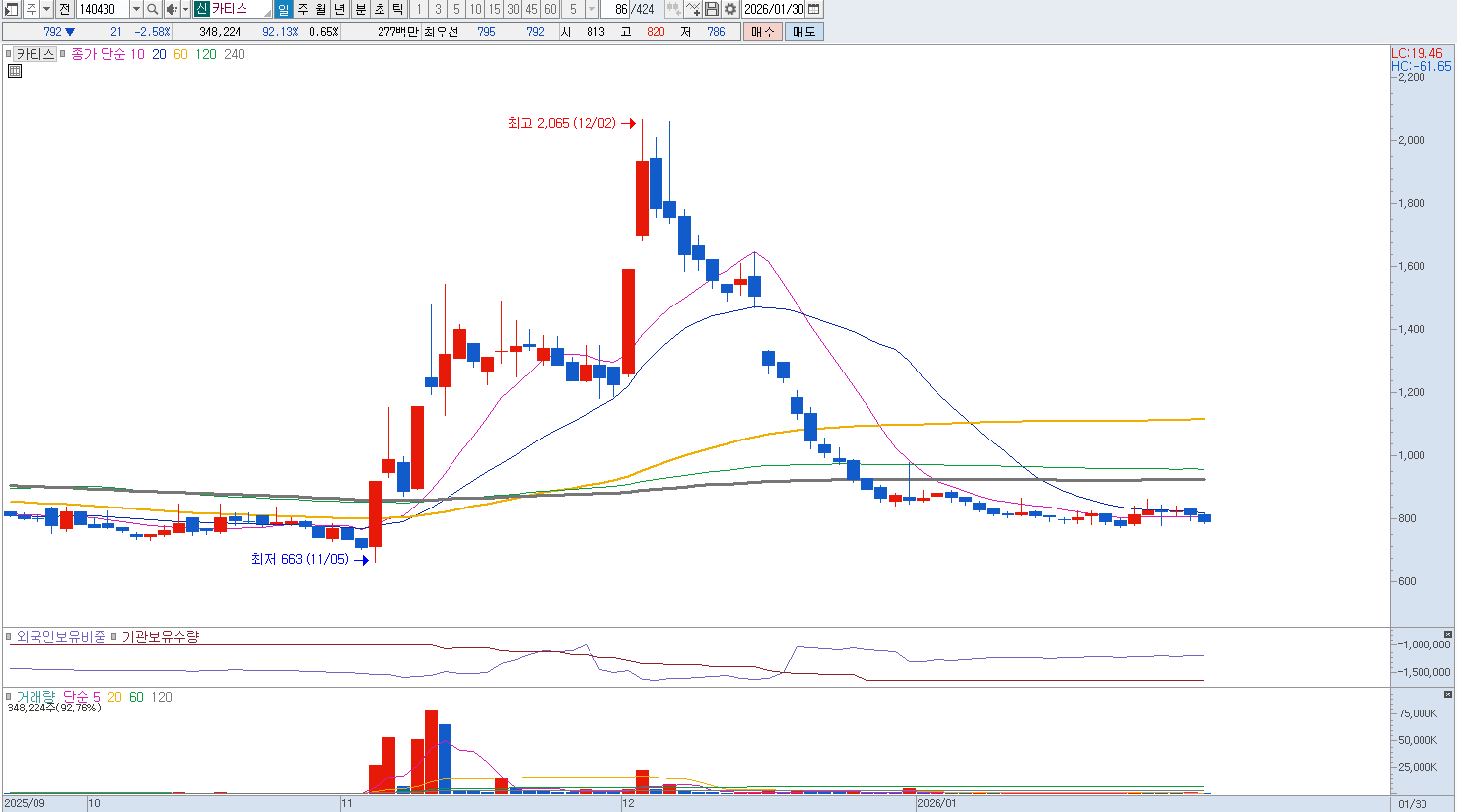Click the 120 moving average line label
This screenshot has height=812, width=1457.
coord(206,54)
